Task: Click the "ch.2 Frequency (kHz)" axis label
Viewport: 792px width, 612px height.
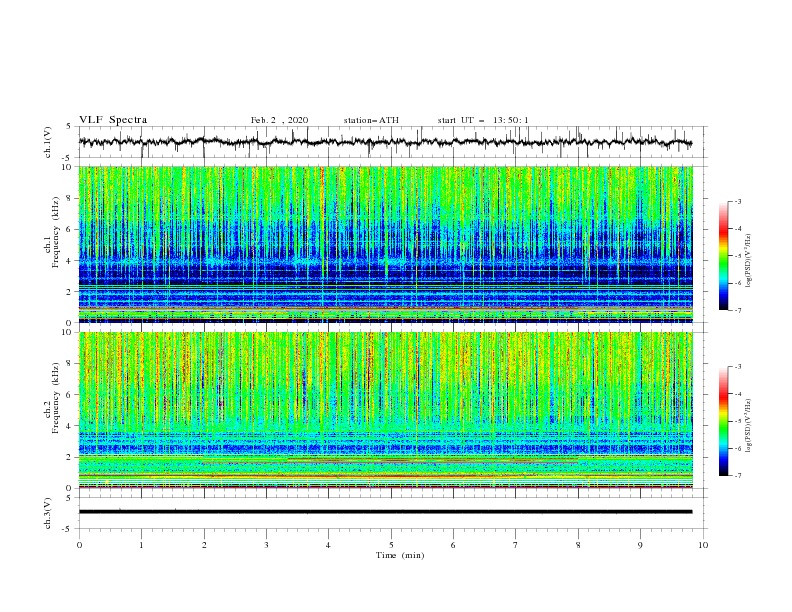Action: click(x=51, y=397)
